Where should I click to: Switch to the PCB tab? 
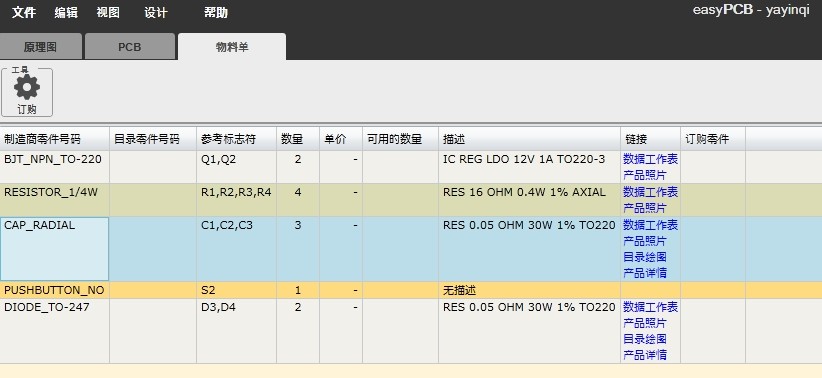pyautogui.click(x=129, y=47)
